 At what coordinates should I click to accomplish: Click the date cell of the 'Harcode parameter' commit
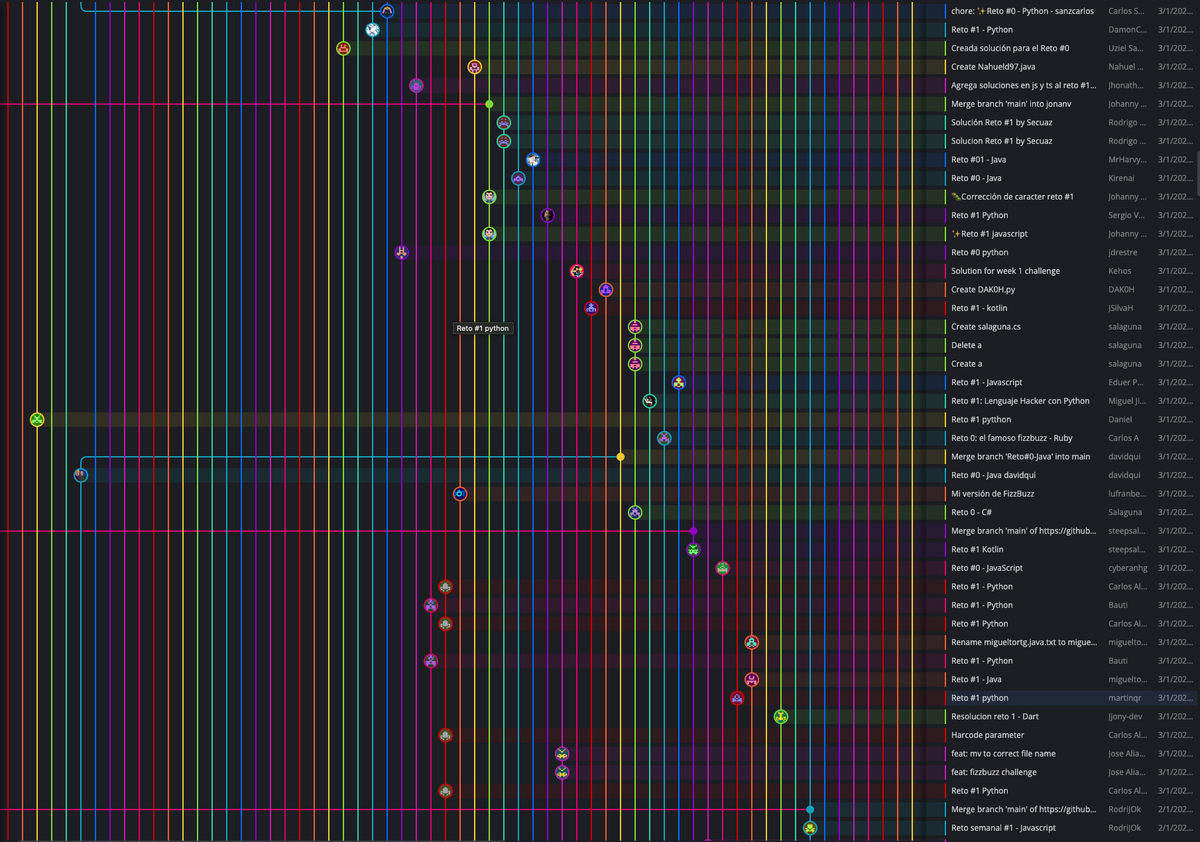[1174, 735]
